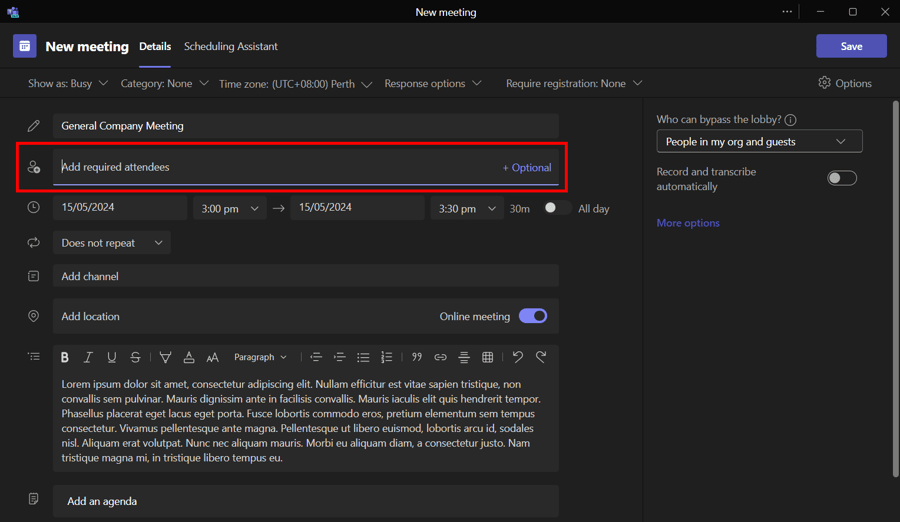Underline the selected text
This screenshot has width=900, height=522.
pos(111,357)
